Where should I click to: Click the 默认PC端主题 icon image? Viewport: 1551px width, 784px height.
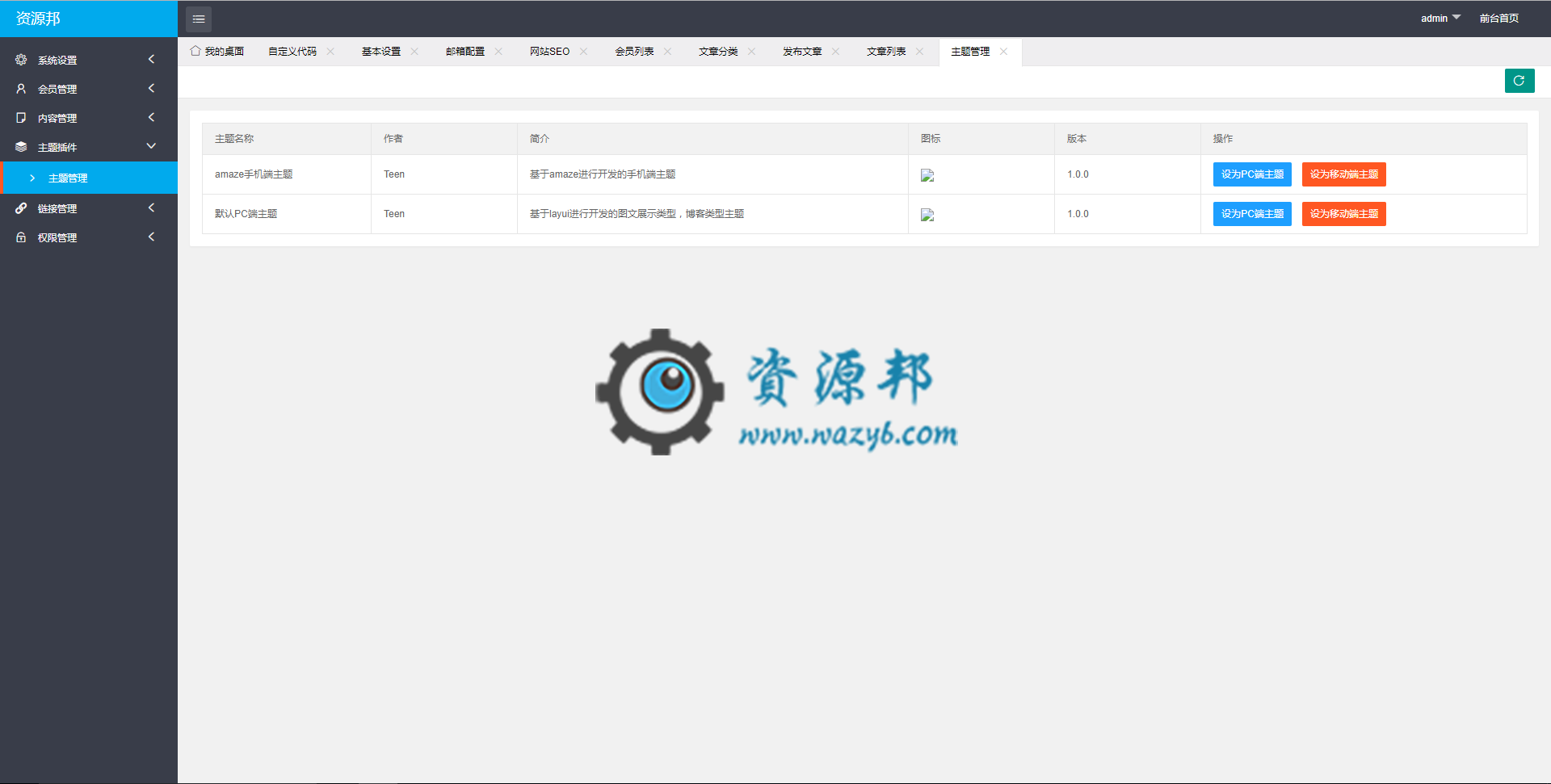click(x=927, y=215)
